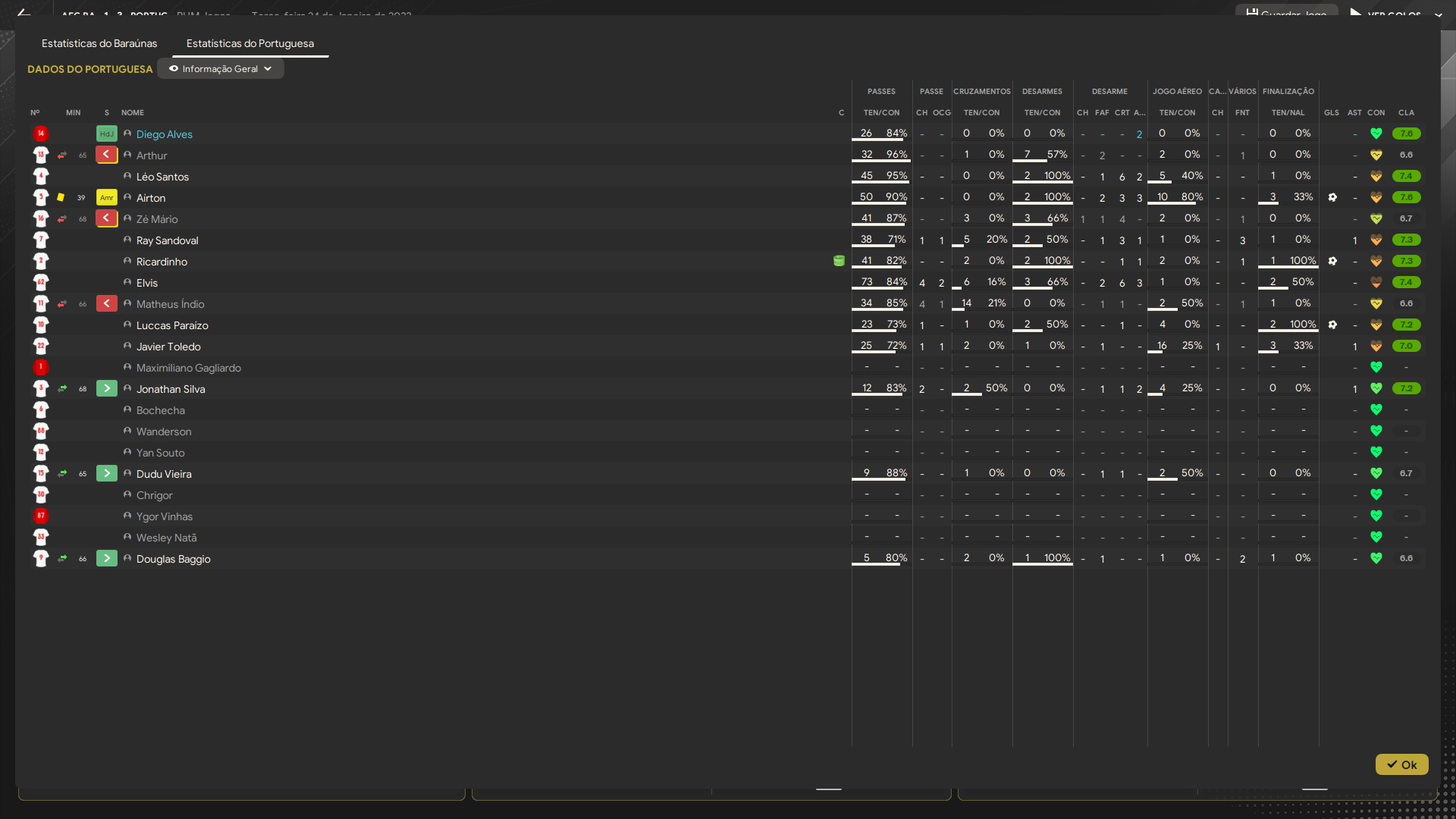Sort by the GLS goals column header
The width and height of the screenshot is (1456, 819).
(x=1332, y=112)
